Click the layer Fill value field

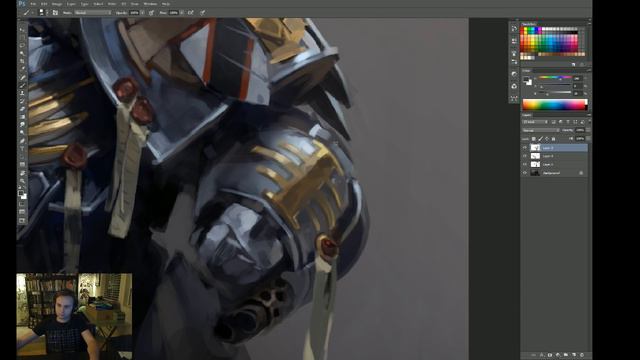point(580,139)
